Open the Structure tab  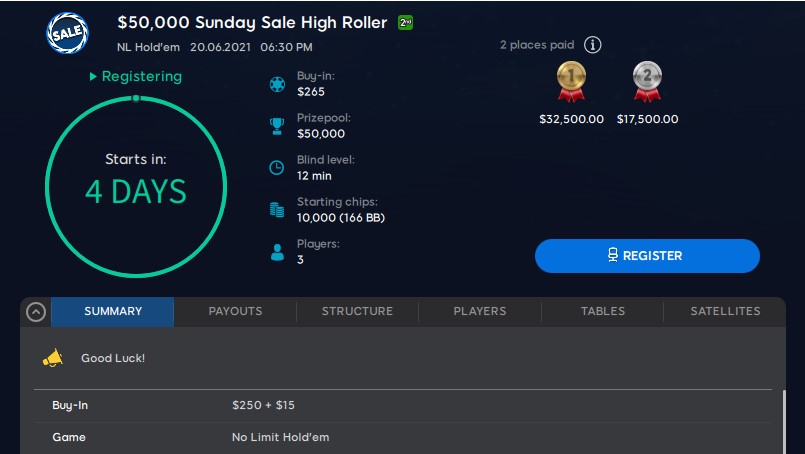pos(357,311)
